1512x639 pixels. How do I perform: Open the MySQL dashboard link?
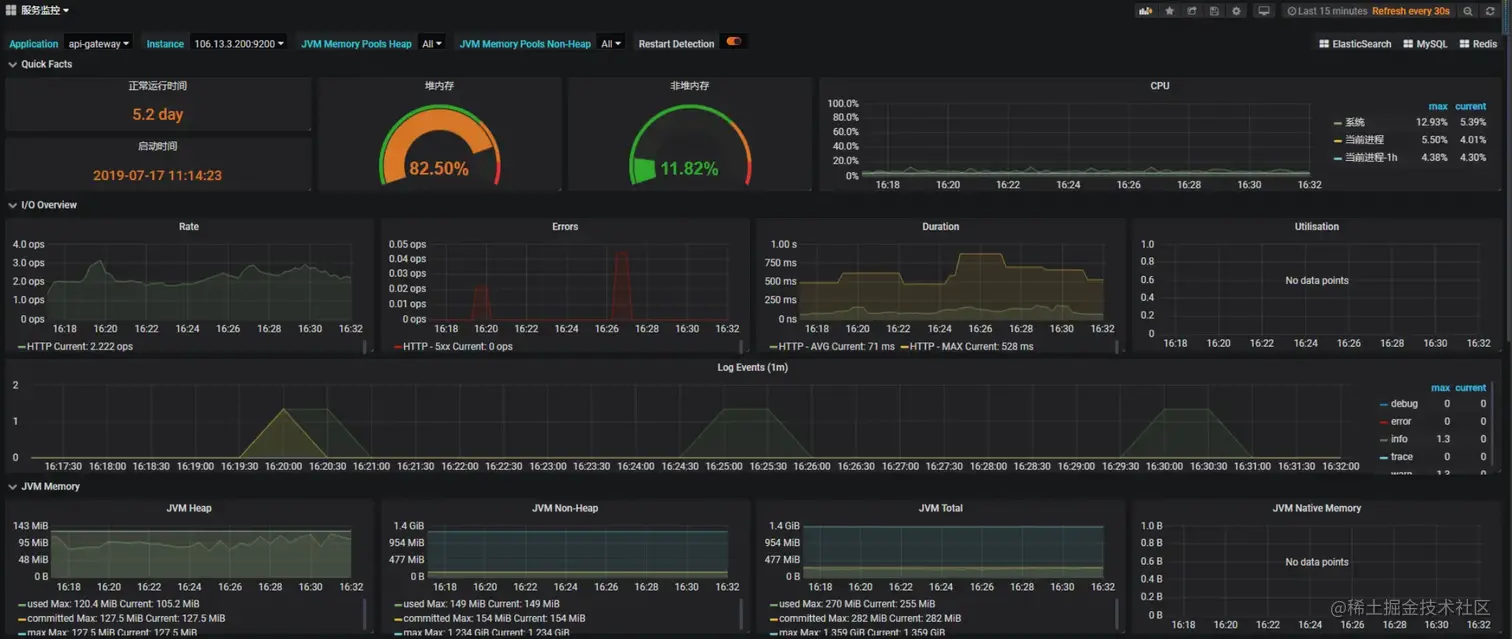[x=1425, y=44]
